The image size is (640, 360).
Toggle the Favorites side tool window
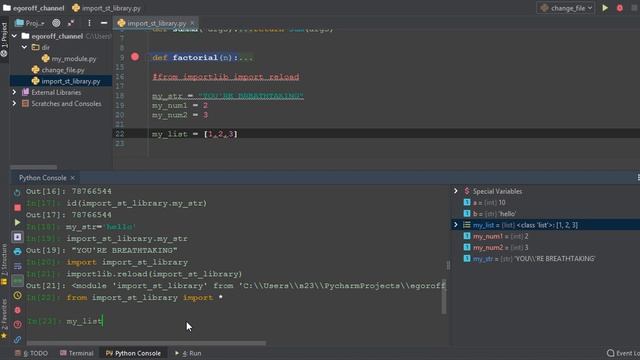click(4, 318)
